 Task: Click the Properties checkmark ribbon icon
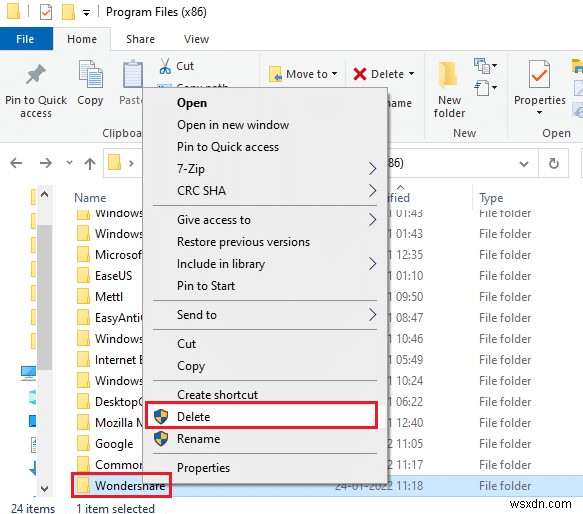click(539, 74)
